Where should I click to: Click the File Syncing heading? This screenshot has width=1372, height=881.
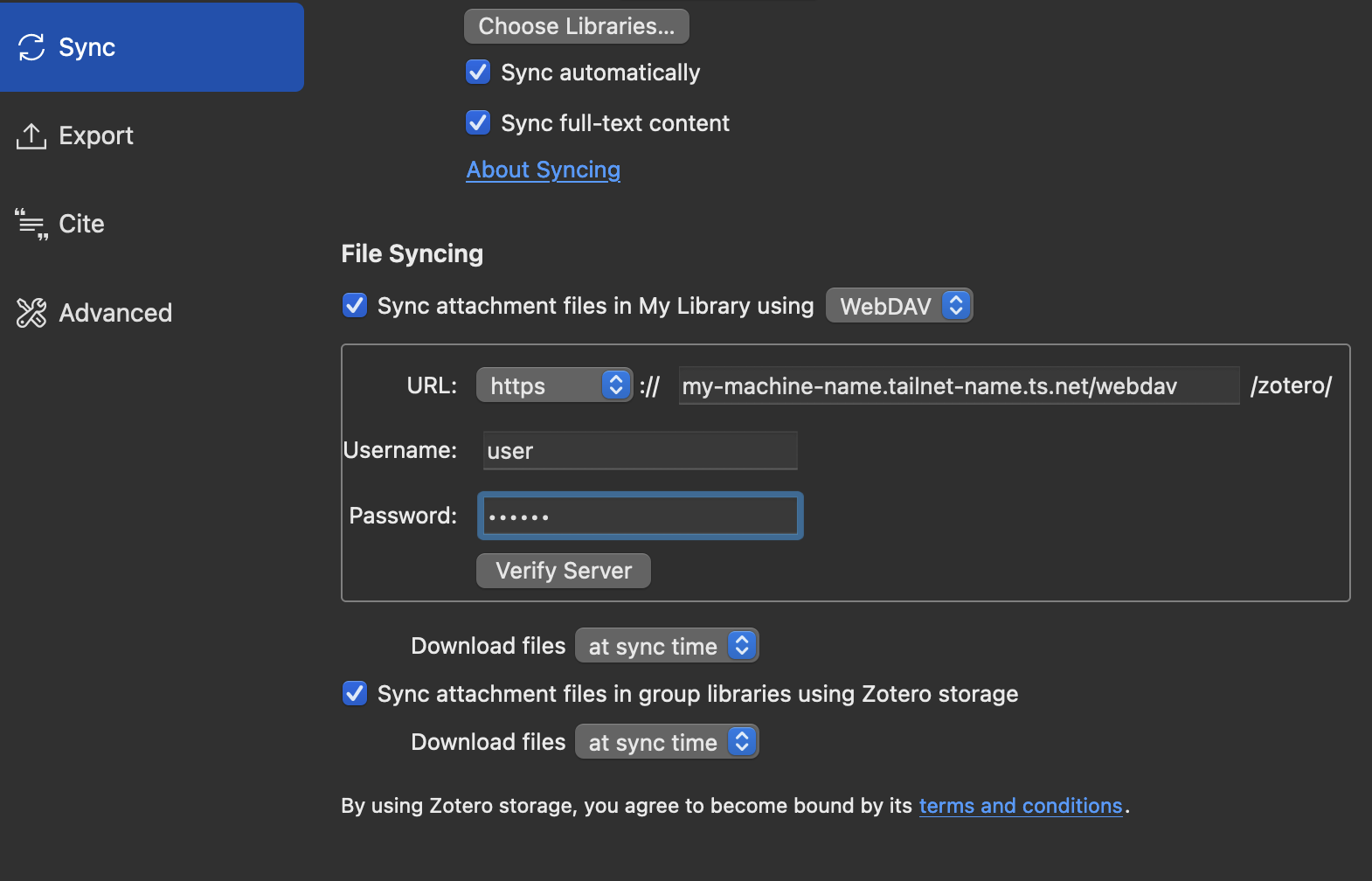(x=412, y=253)
